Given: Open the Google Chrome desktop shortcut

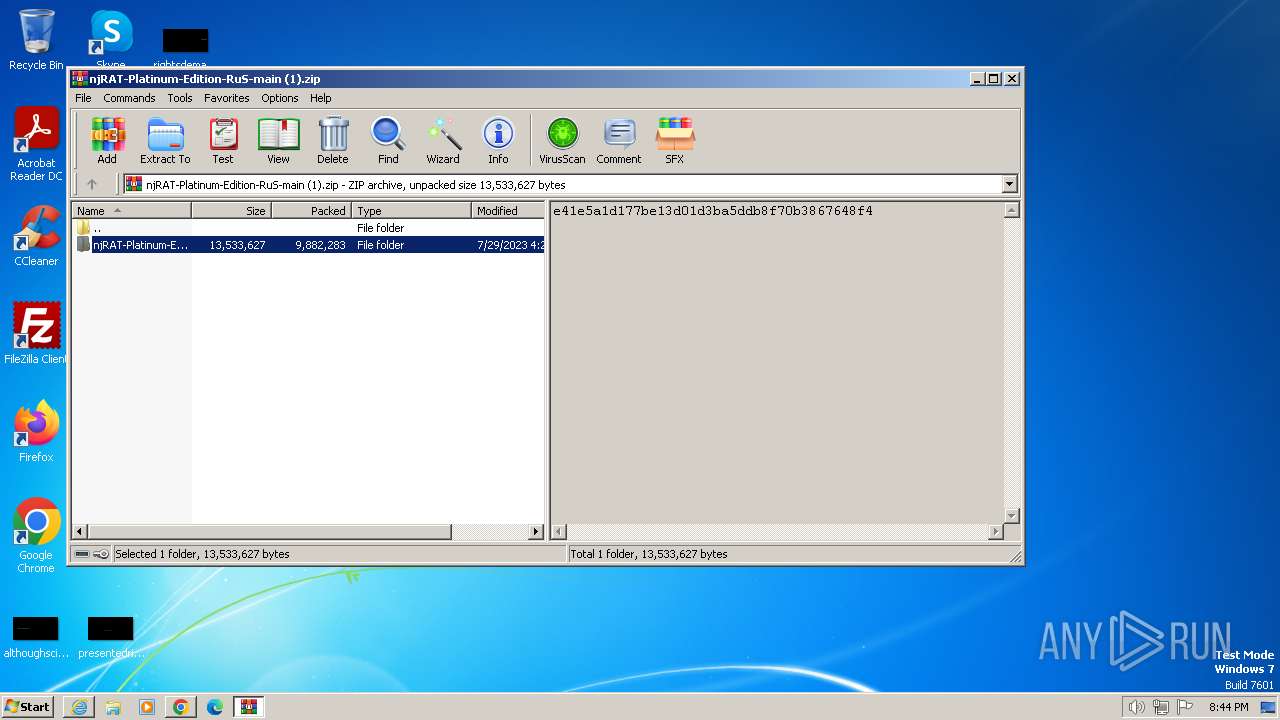Looking at the screenshot, I should click(x=36, y=535).
